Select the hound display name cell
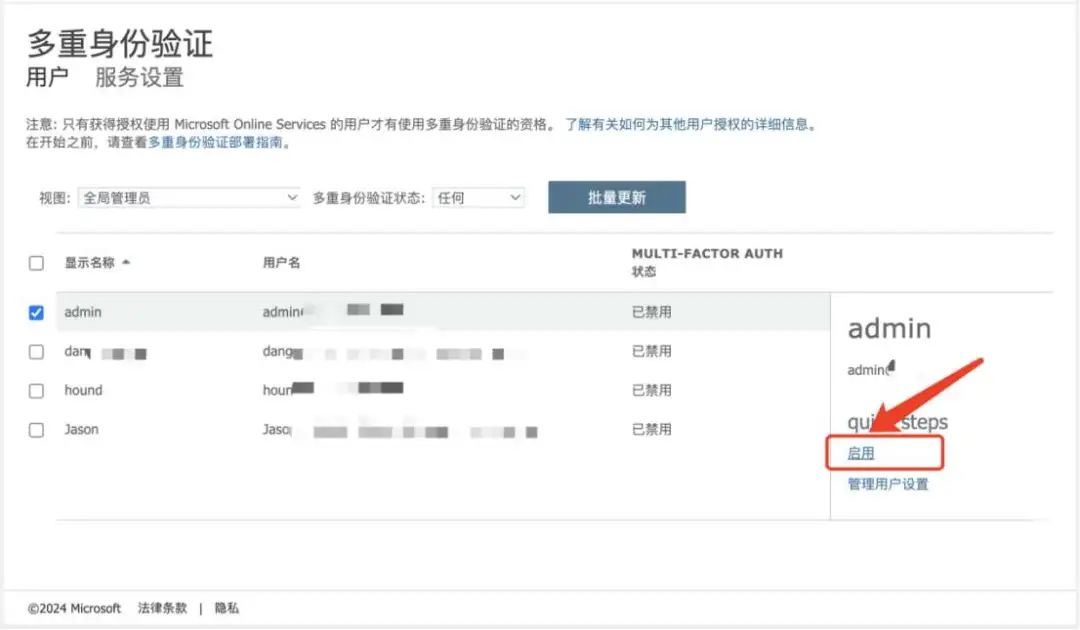 [x=83, y=390]
